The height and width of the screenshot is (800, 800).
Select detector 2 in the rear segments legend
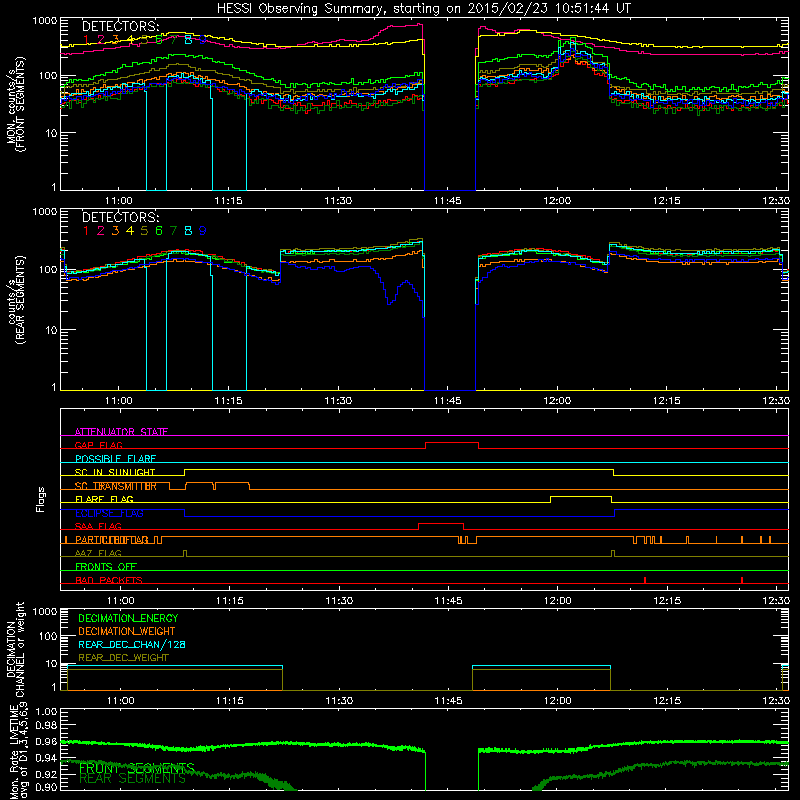(x=101, y=231)
